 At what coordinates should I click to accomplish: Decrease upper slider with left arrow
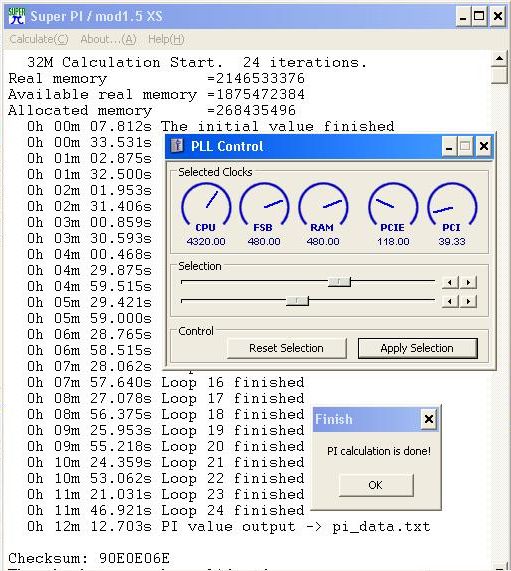point(450,282)
